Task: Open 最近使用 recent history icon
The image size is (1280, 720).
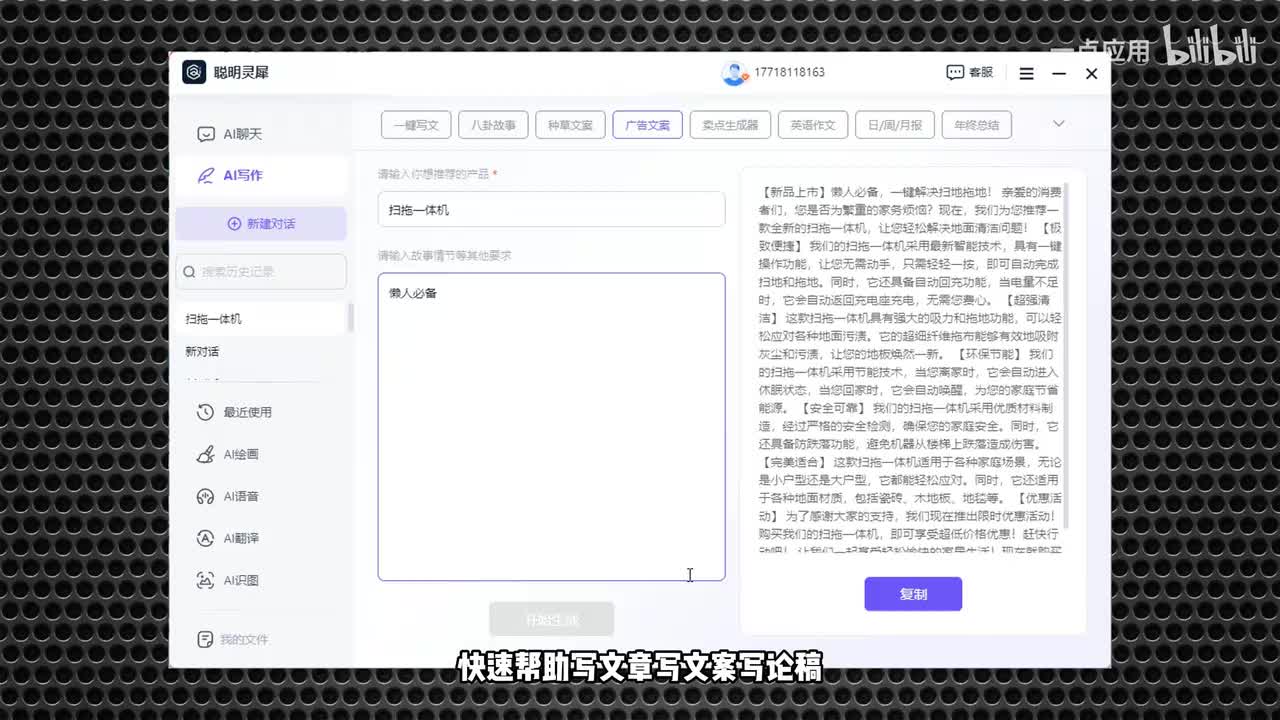Action: pyautogui.click(x=205, y=412)
